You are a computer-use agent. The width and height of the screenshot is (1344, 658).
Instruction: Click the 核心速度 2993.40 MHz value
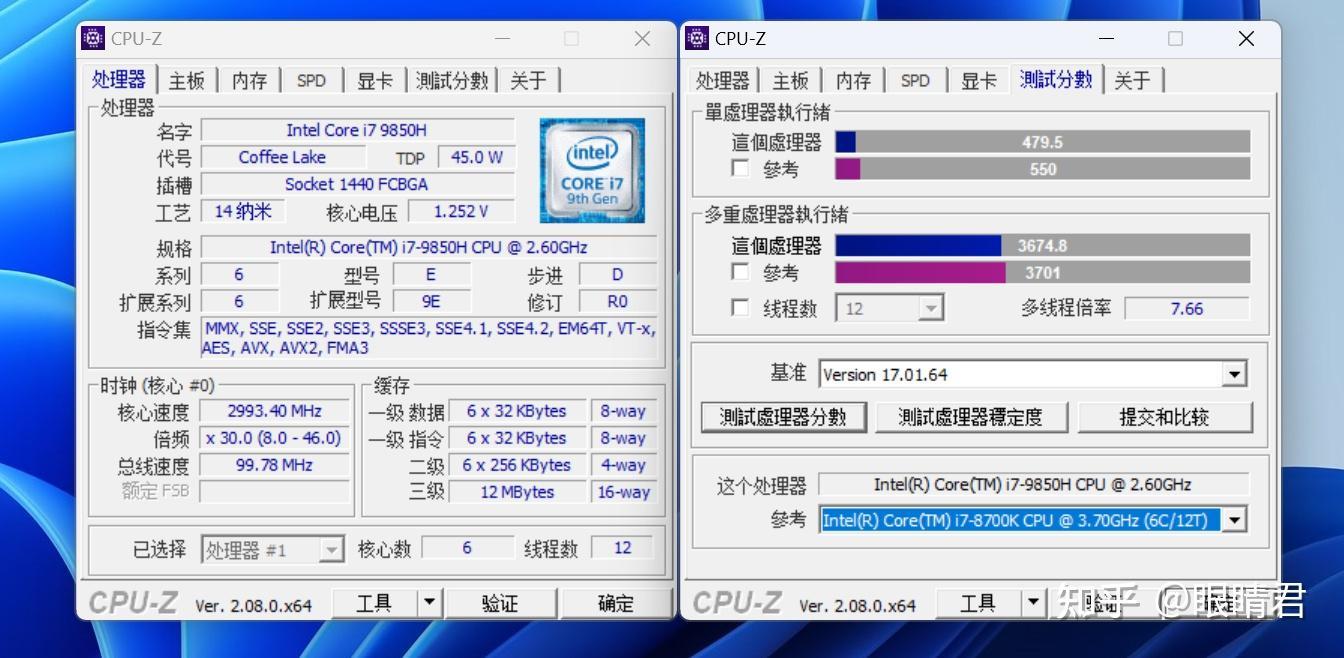pyautogui.click(x=275, y=411)
